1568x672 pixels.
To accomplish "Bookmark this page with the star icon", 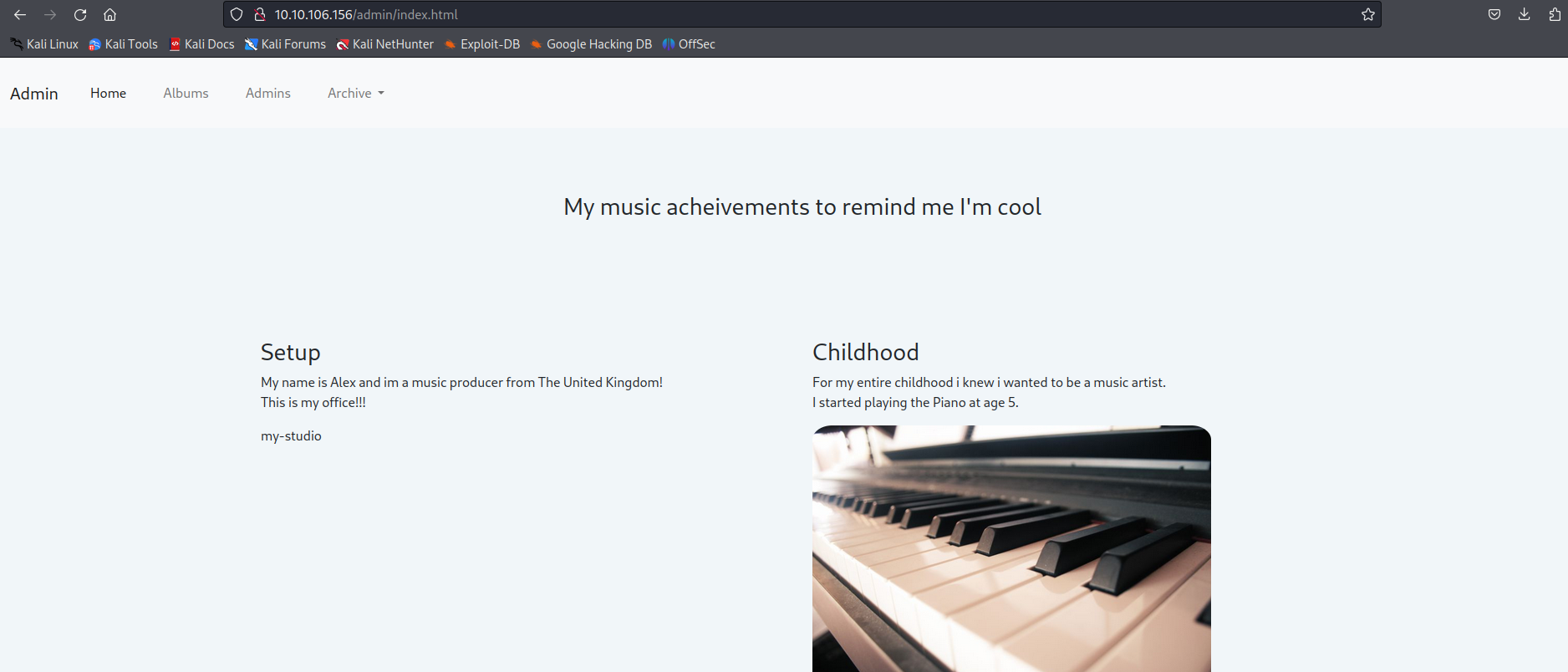I will (x=1367, y=15).
